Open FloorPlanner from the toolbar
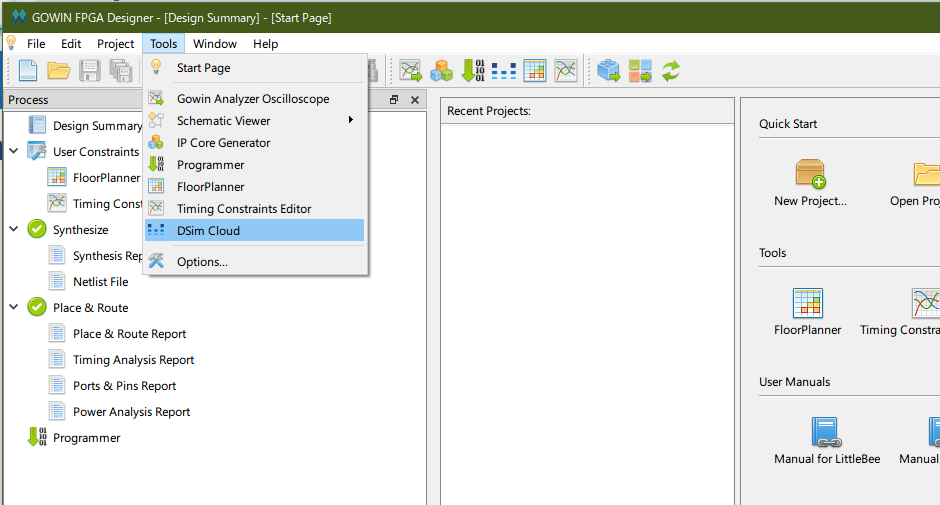This screenshot has width=940, height=505. point(535,71)
